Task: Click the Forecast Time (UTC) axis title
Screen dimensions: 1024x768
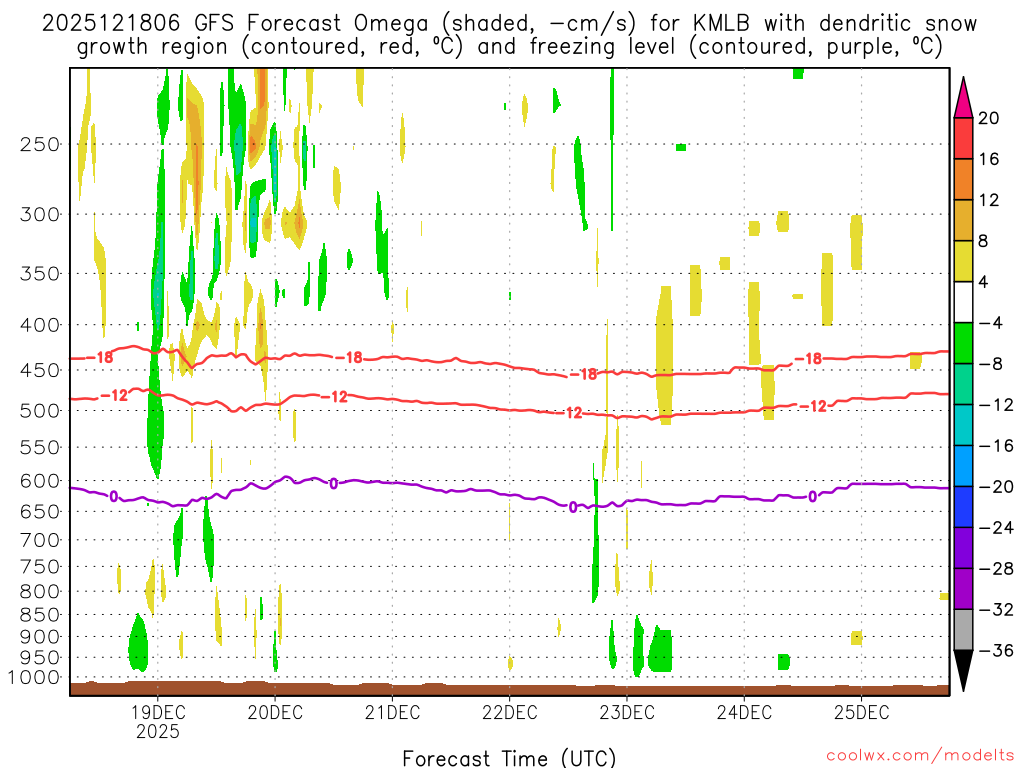Action: (x=509, y=757)
